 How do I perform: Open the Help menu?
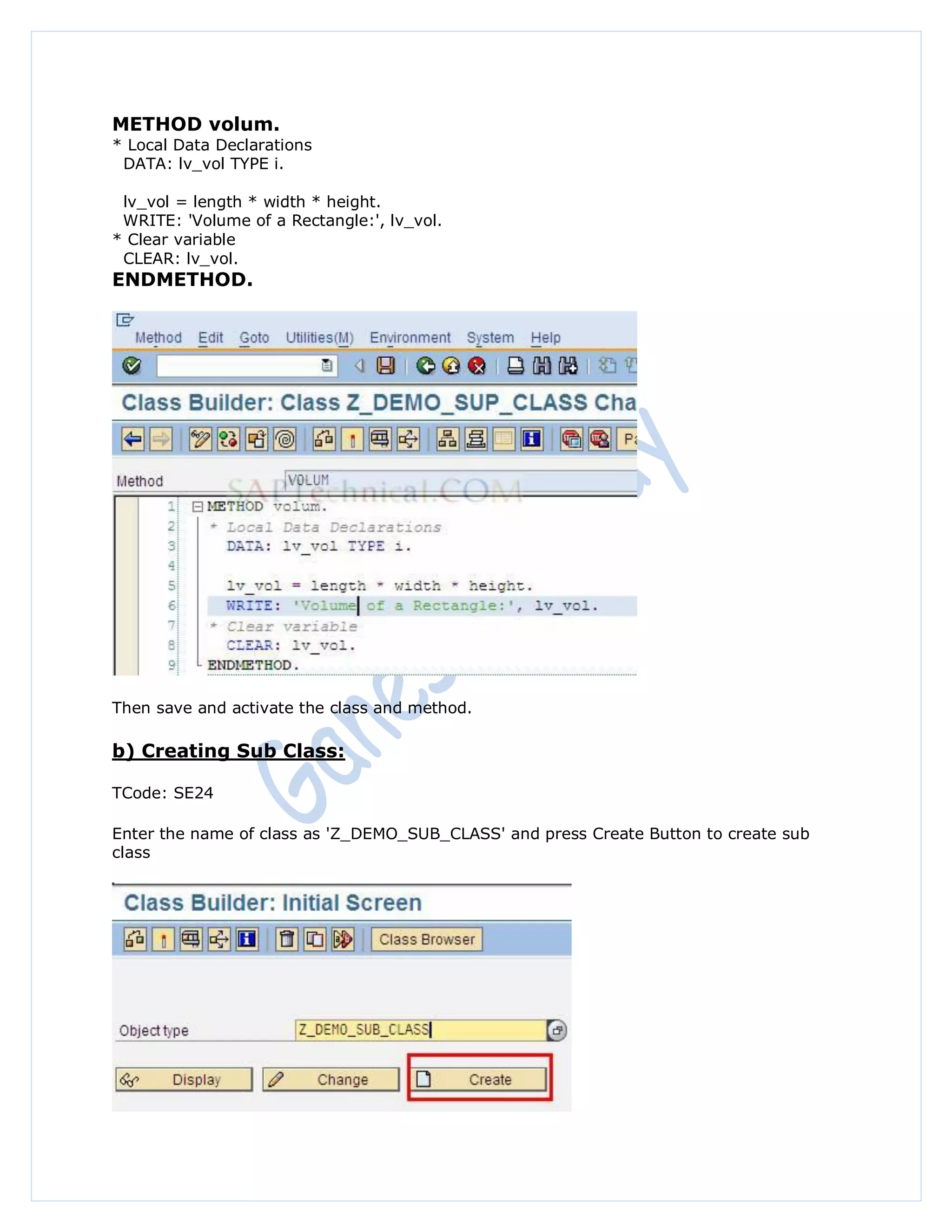pos(545,338)
